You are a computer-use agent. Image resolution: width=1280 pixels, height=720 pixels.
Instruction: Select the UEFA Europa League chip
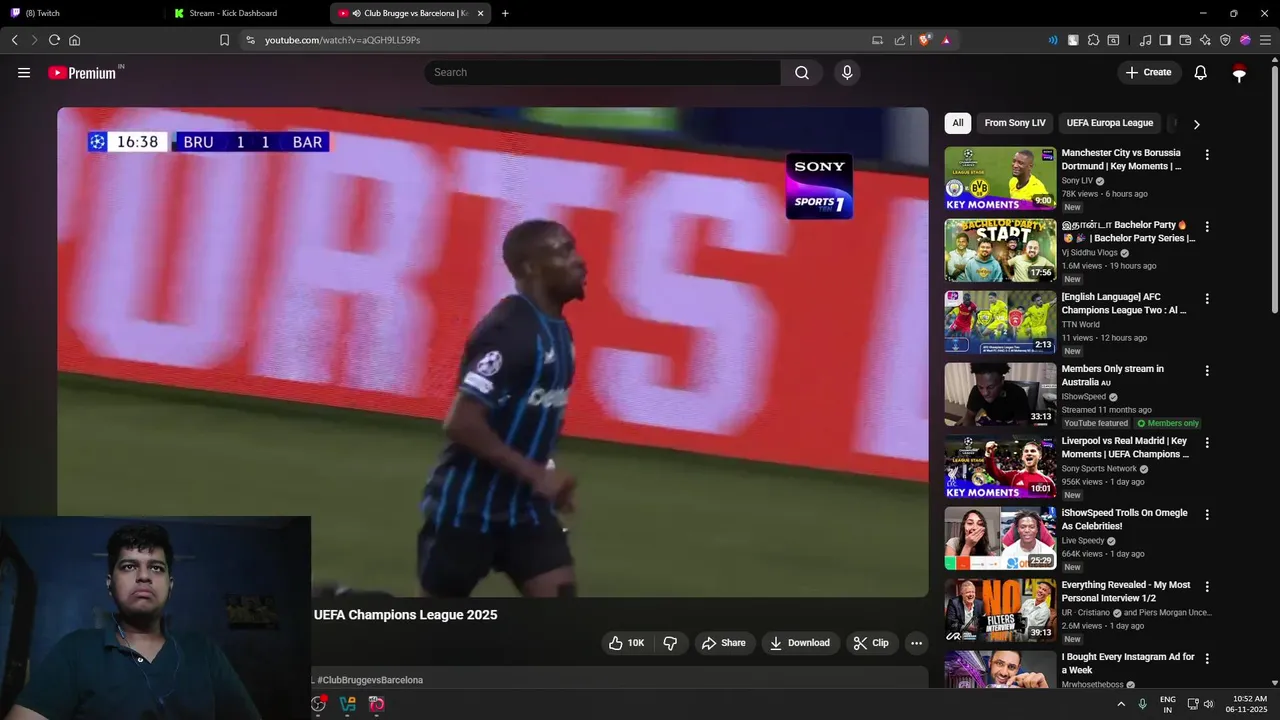coord(1110,123)
